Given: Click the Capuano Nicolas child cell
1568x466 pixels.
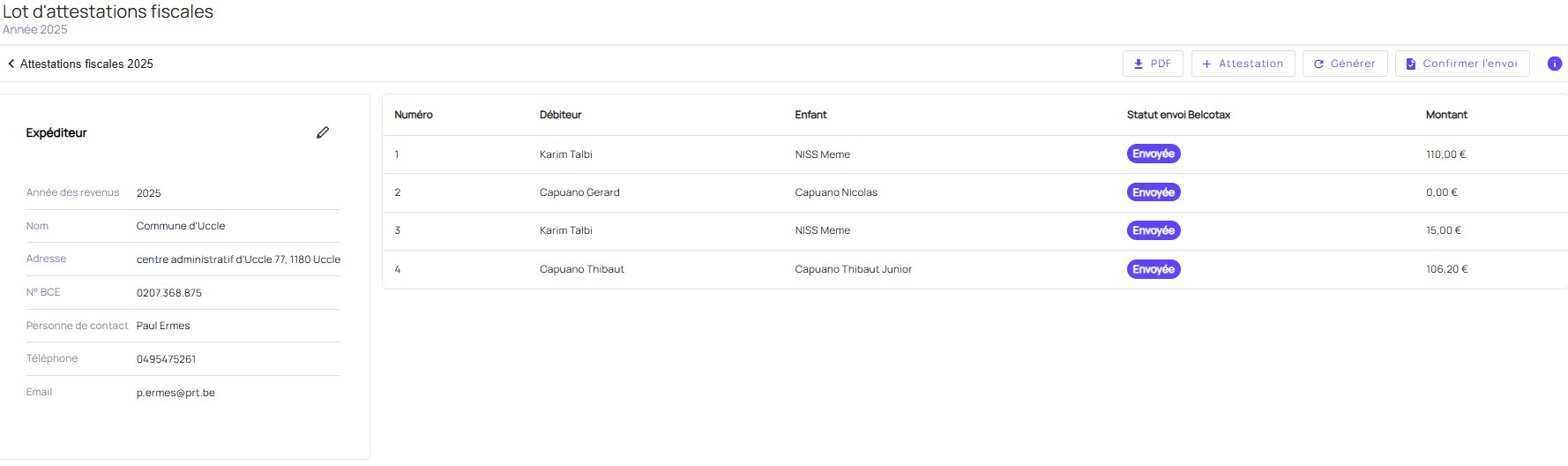Looking at the screenshot, I should tap(836, 192).
